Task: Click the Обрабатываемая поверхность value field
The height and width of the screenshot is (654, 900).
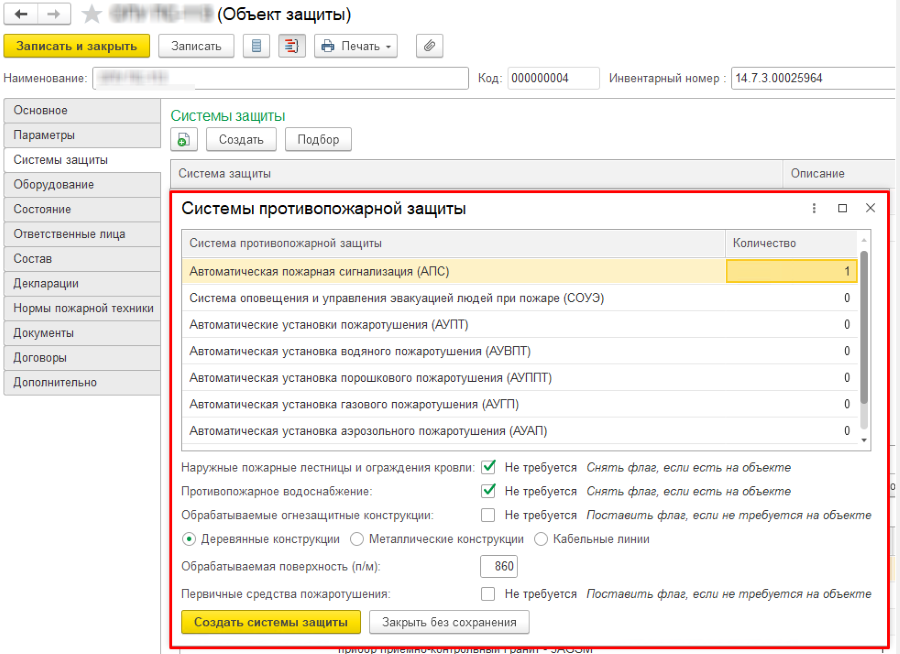Action: [498, 567]
